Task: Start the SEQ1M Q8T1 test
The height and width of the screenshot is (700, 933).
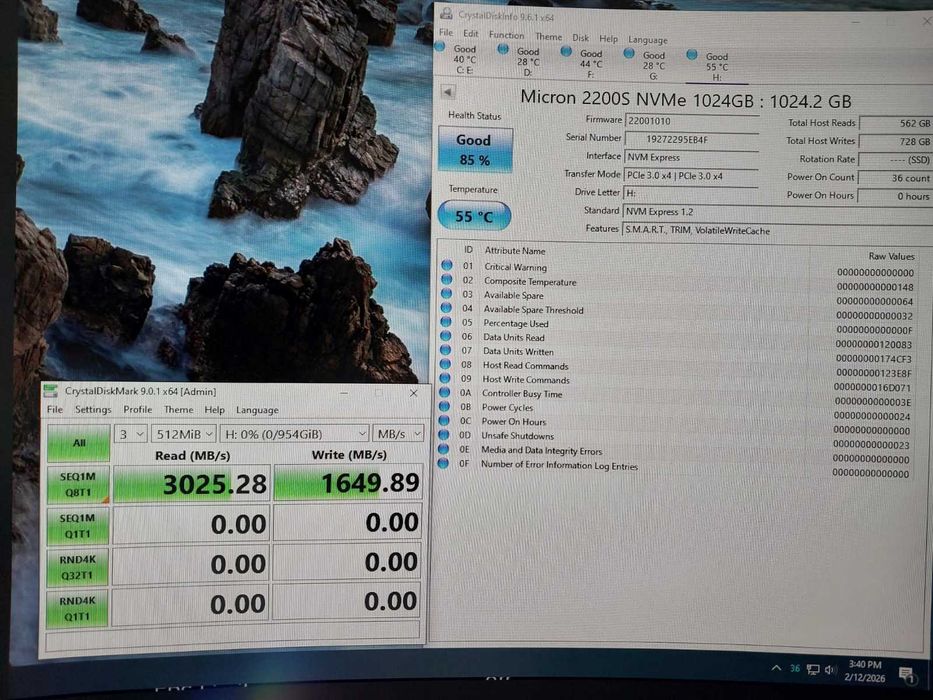Action: (78, 485)
